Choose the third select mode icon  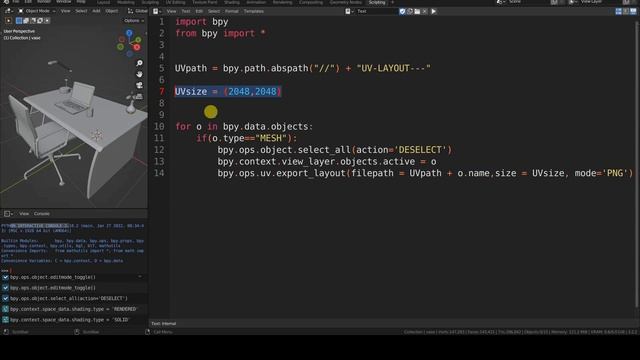click(33, 20)
